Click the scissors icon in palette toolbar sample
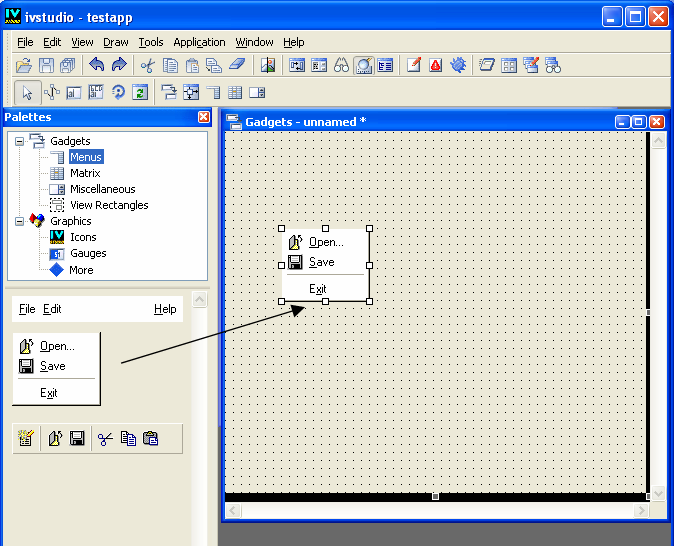Viewport: 674px width, 546px height. [105, 438]
